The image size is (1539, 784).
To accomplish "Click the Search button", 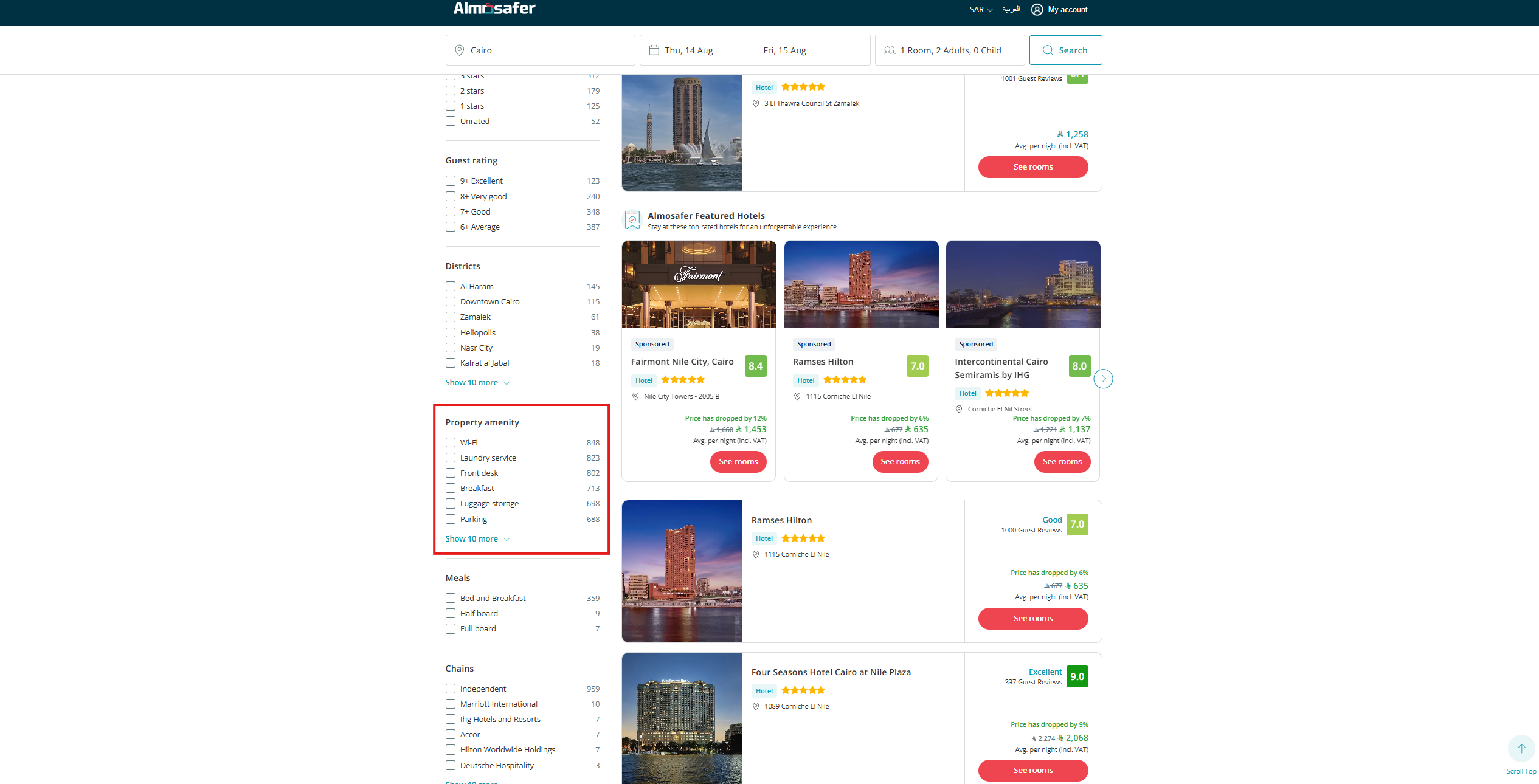I will [1065, 50].
